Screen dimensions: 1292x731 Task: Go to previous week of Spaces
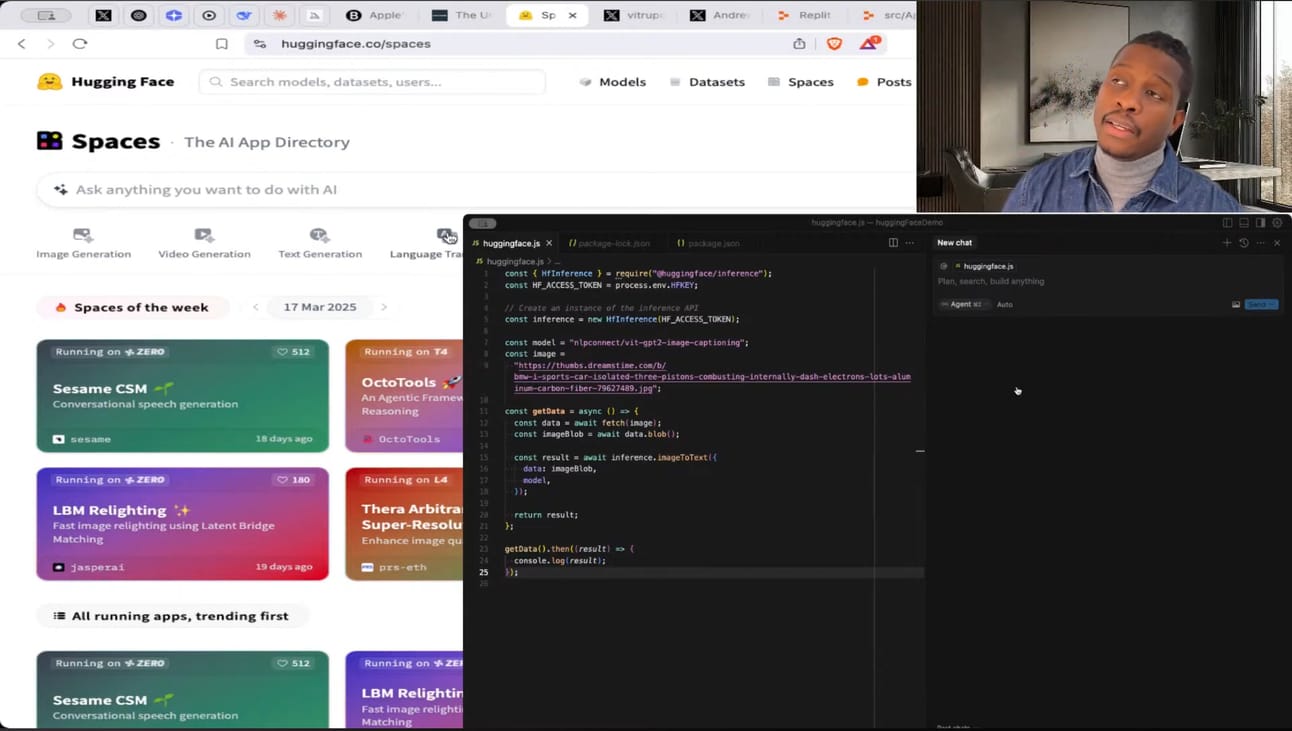(256, 307)
